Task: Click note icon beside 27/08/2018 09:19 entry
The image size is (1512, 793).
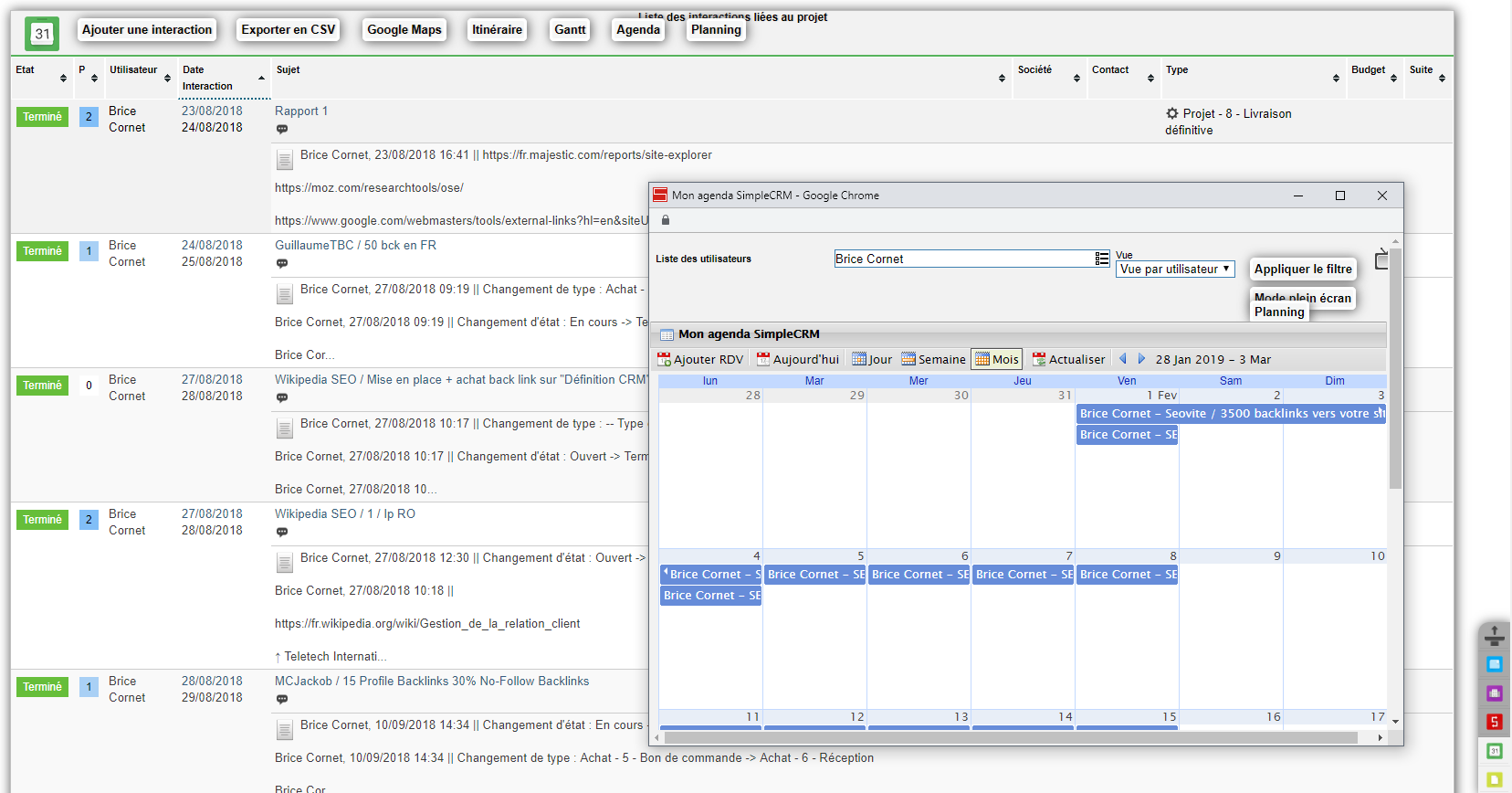Action: point(285,294)
